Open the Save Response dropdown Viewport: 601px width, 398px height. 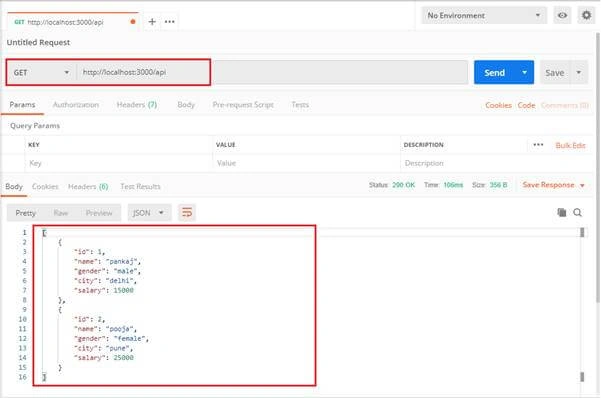[x=553, y=185]
